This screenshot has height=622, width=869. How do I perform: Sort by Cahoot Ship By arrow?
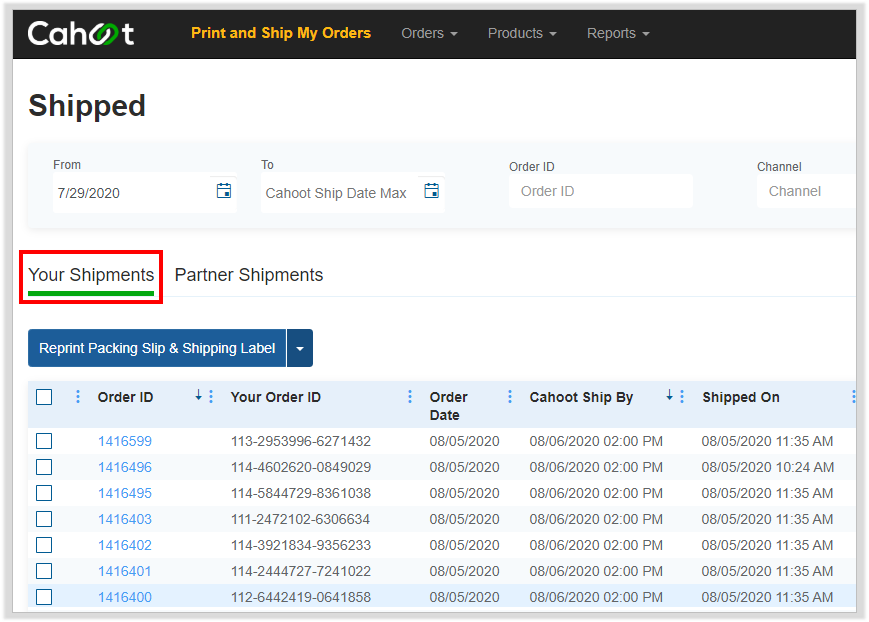tap(669, 395)
